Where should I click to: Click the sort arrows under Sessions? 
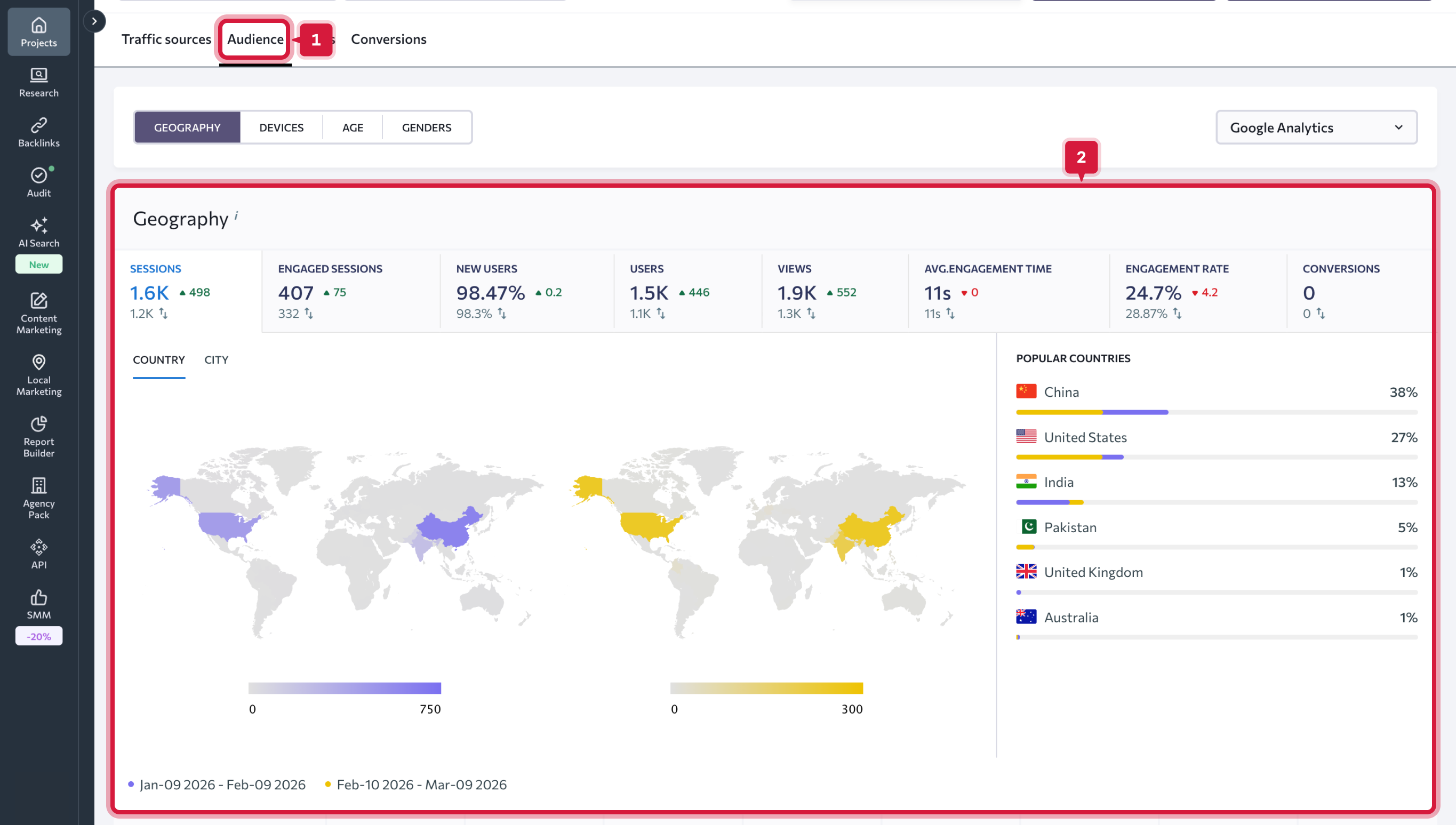click(x=163, y=314)
